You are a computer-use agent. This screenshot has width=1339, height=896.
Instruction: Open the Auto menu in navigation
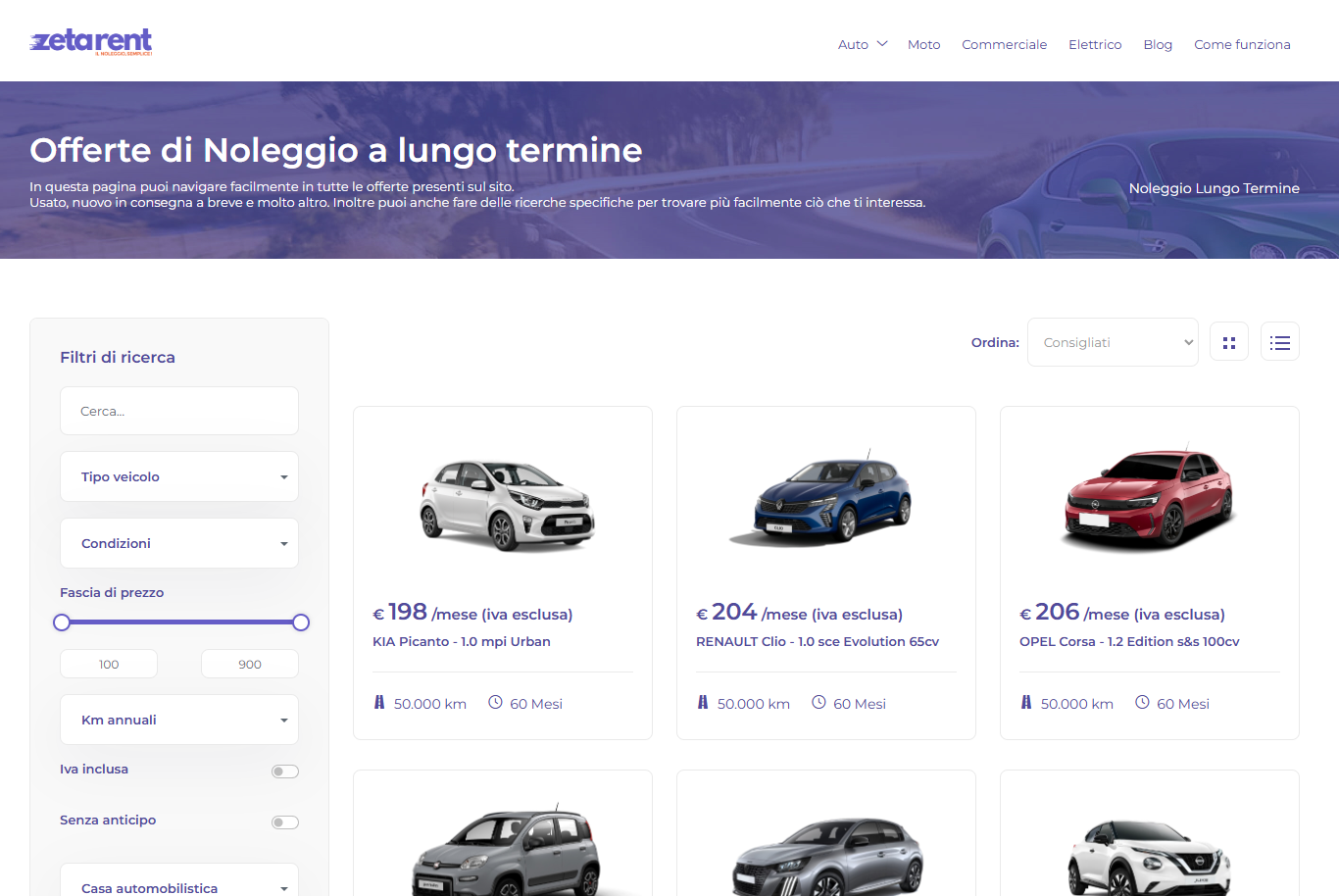click(x=862, y=44)
